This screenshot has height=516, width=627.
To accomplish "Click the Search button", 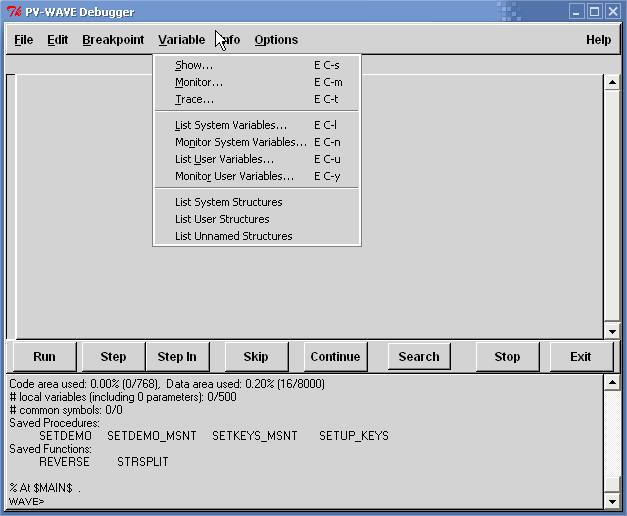I will click(x=419, y=356).
